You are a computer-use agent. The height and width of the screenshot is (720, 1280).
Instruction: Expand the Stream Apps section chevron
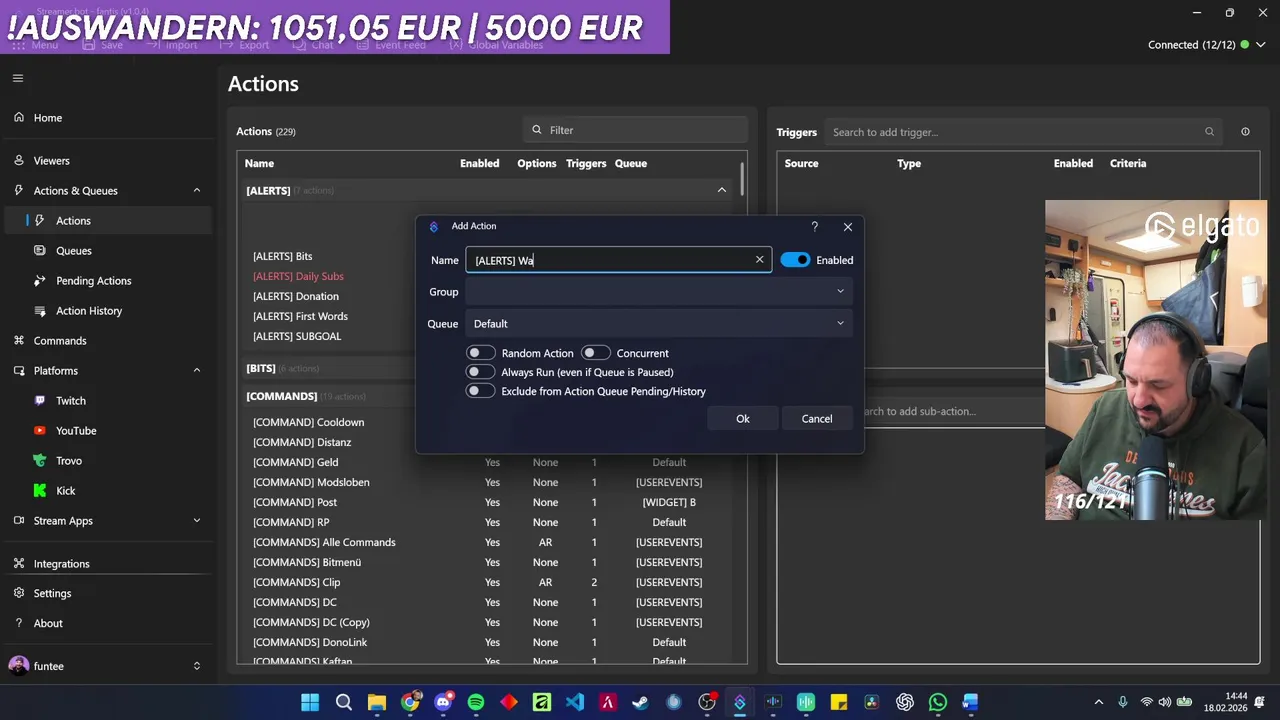tap(196, 520)
